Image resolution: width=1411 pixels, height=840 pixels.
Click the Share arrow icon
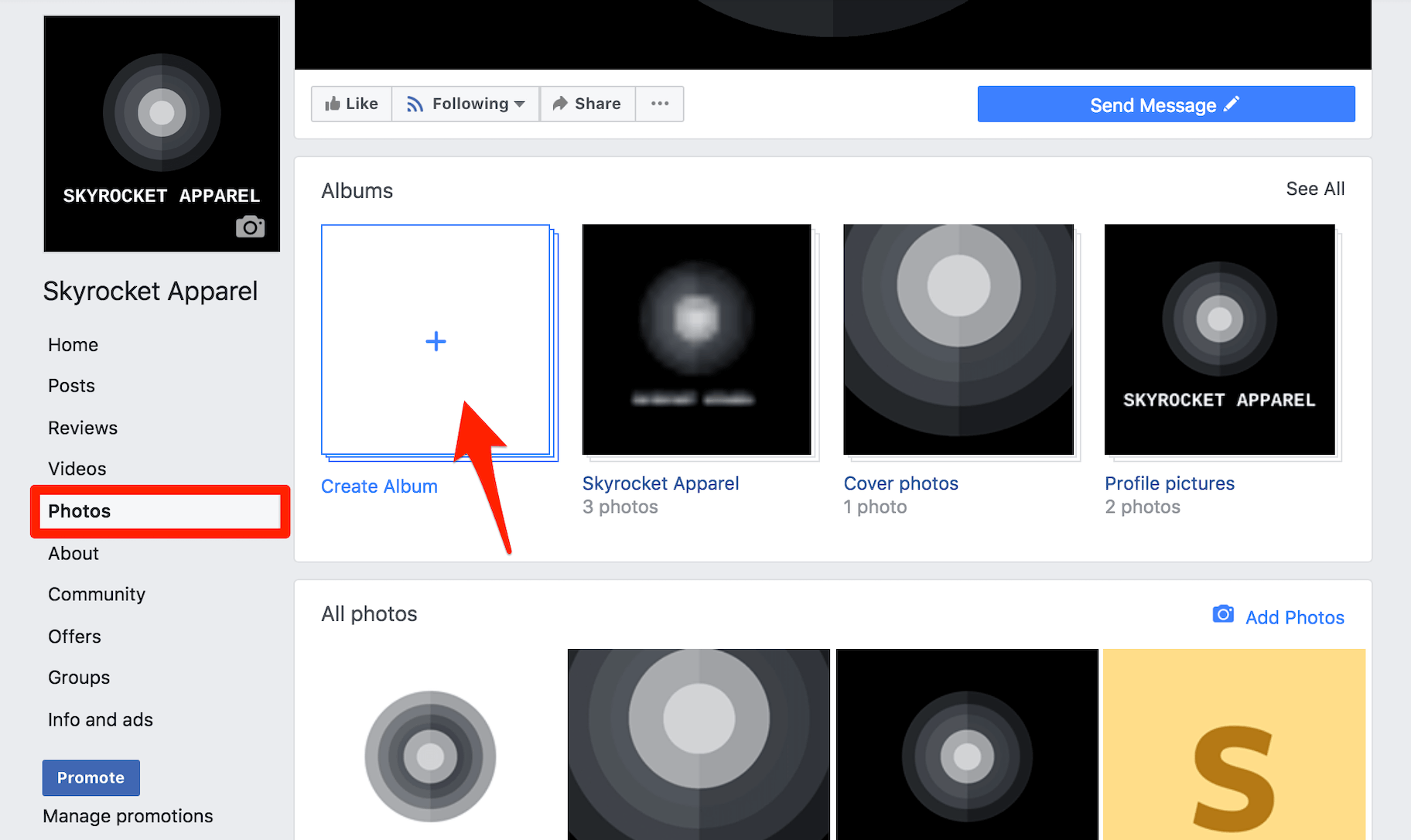[x=560, y=103]
